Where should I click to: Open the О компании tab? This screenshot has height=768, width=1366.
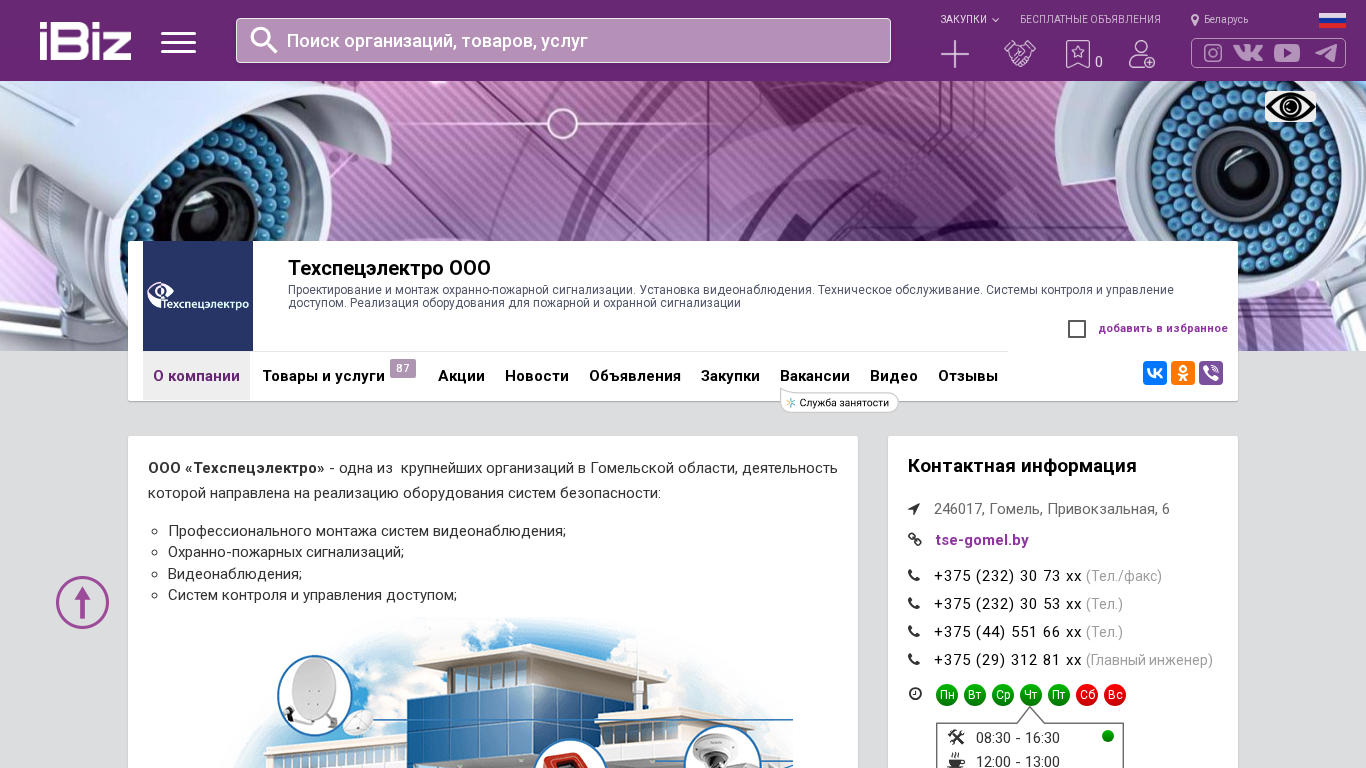click(x=196, y=376)
